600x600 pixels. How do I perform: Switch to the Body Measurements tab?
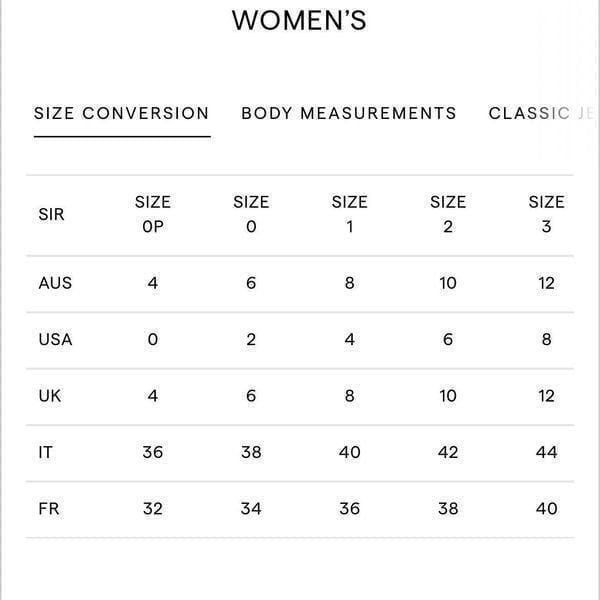(349, 113)
